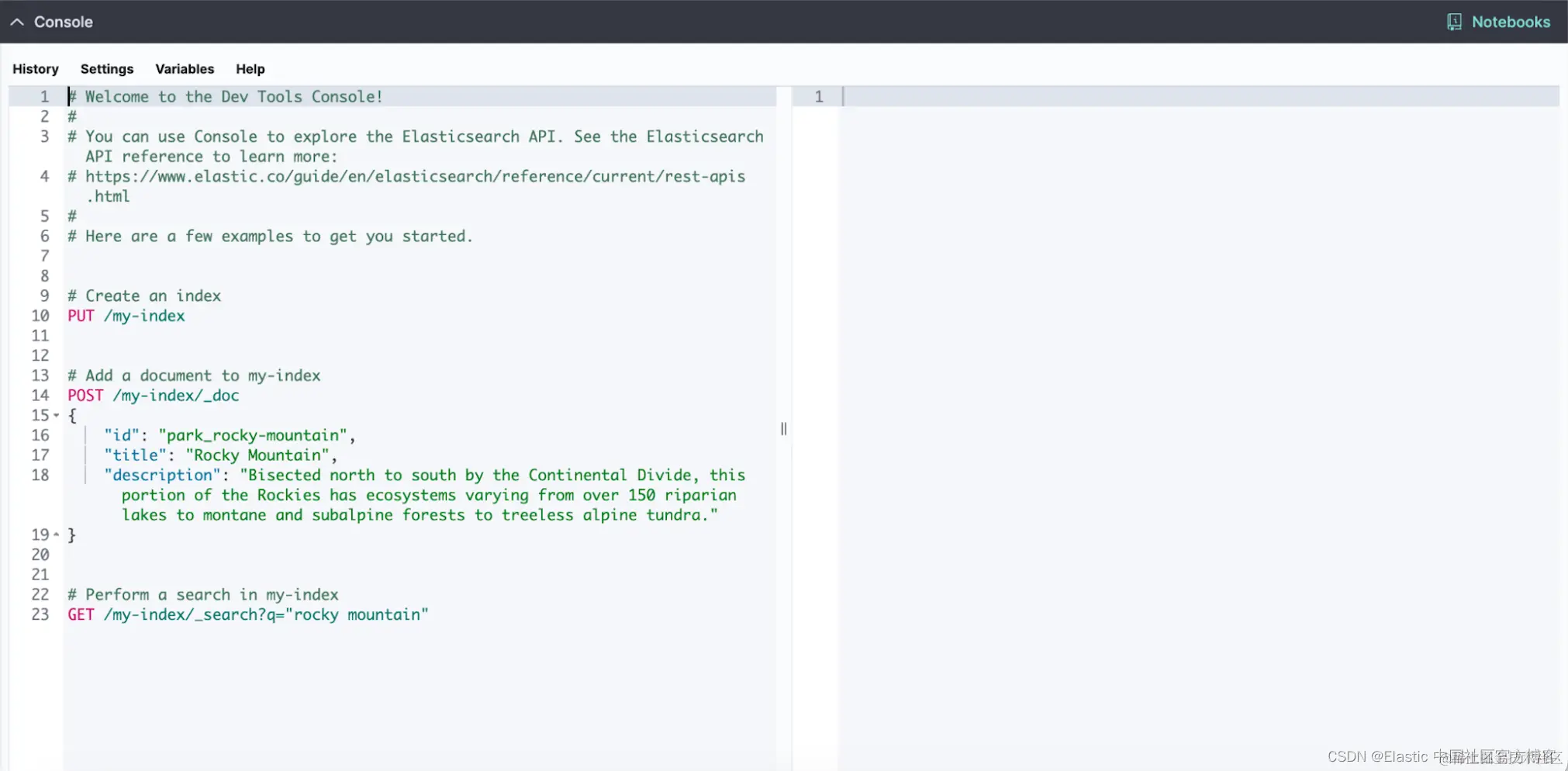
Task: Click the GET /my-index/_search request line
Action: (248, 614)
